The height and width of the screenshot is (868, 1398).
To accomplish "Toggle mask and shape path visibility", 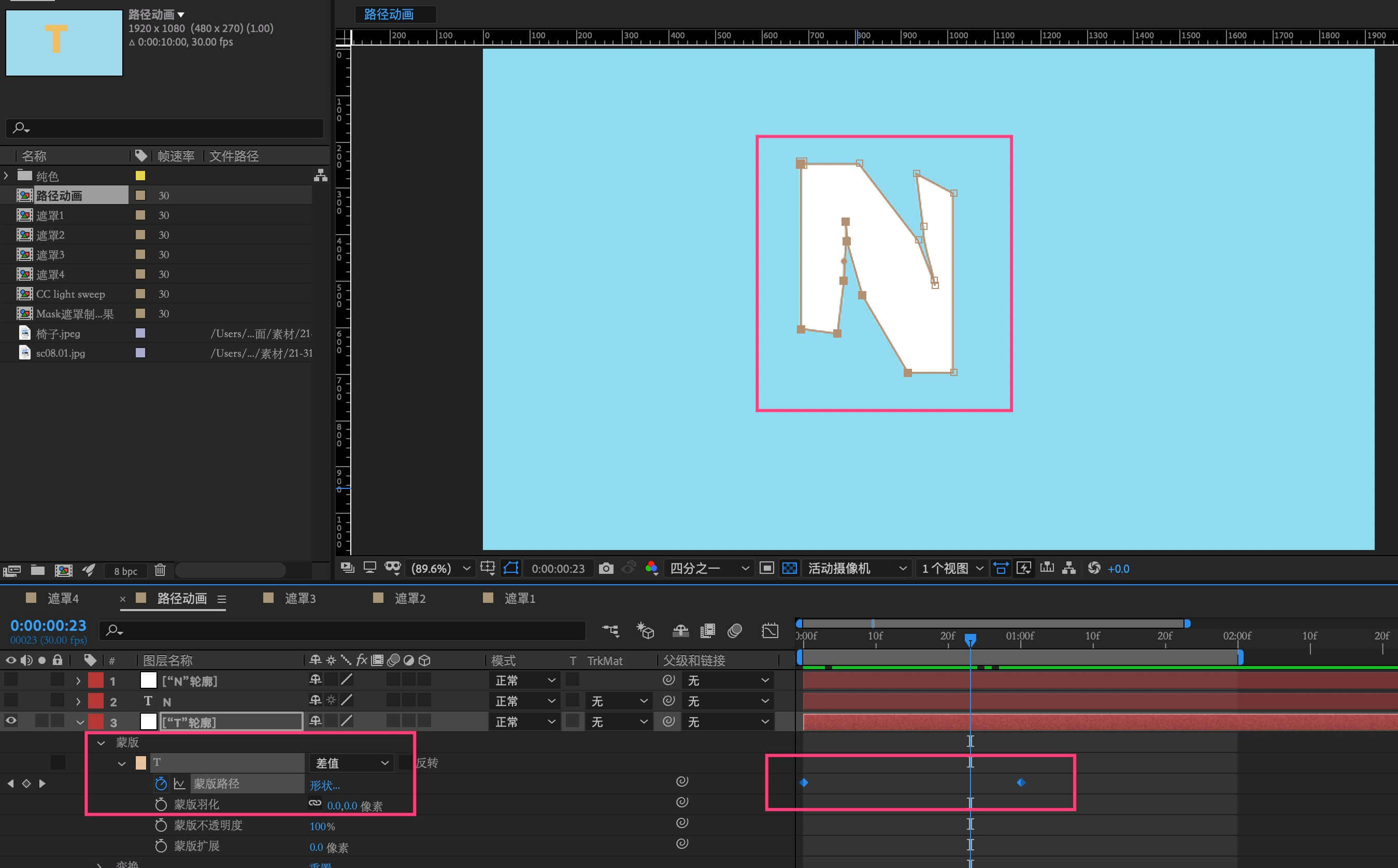I will point(510,568).
